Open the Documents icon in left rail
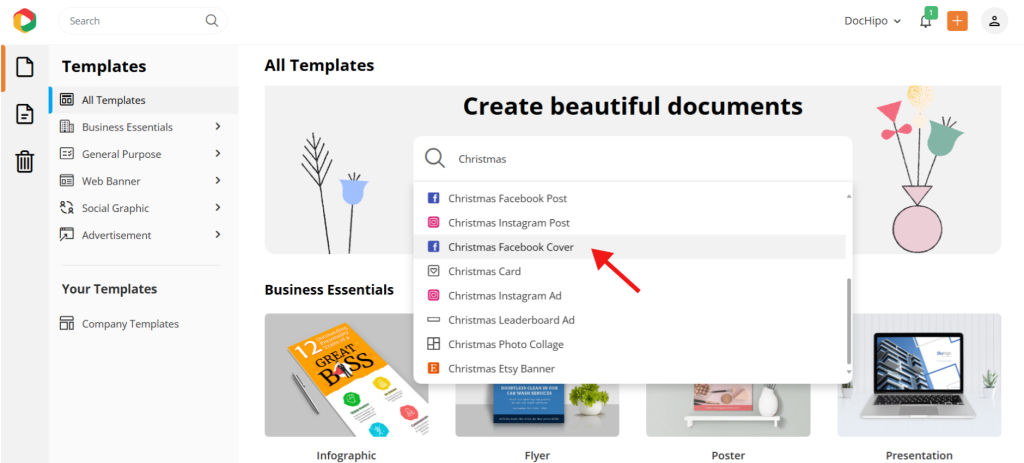Screen dimensions: 1024x463 tap(25, 114)
